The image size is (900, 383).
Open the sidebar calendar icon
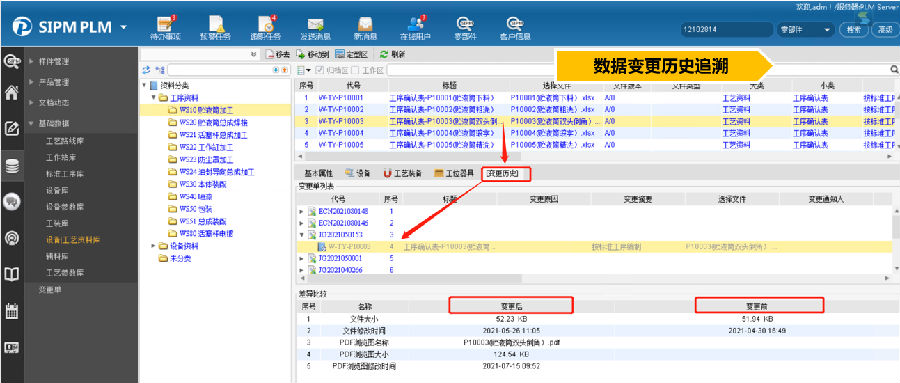coord(12,311)
